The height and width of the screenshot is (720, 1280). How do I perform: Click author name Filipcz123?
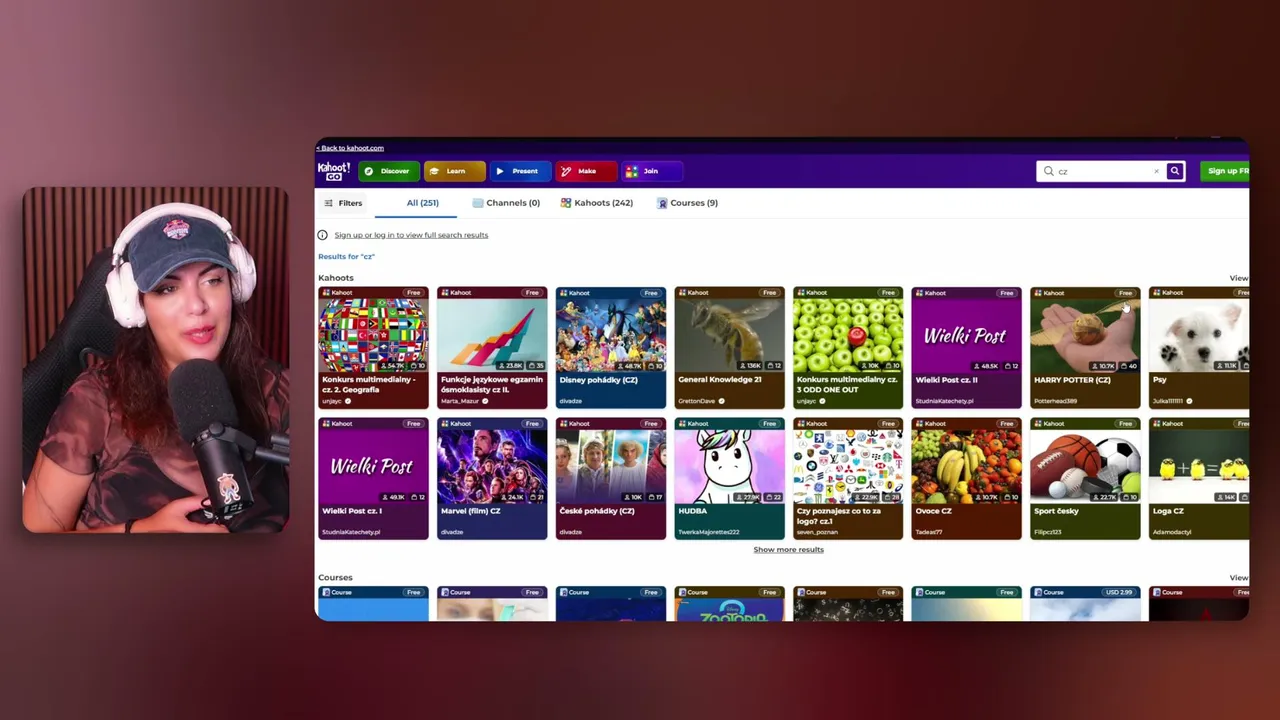tap(1049, 532)
